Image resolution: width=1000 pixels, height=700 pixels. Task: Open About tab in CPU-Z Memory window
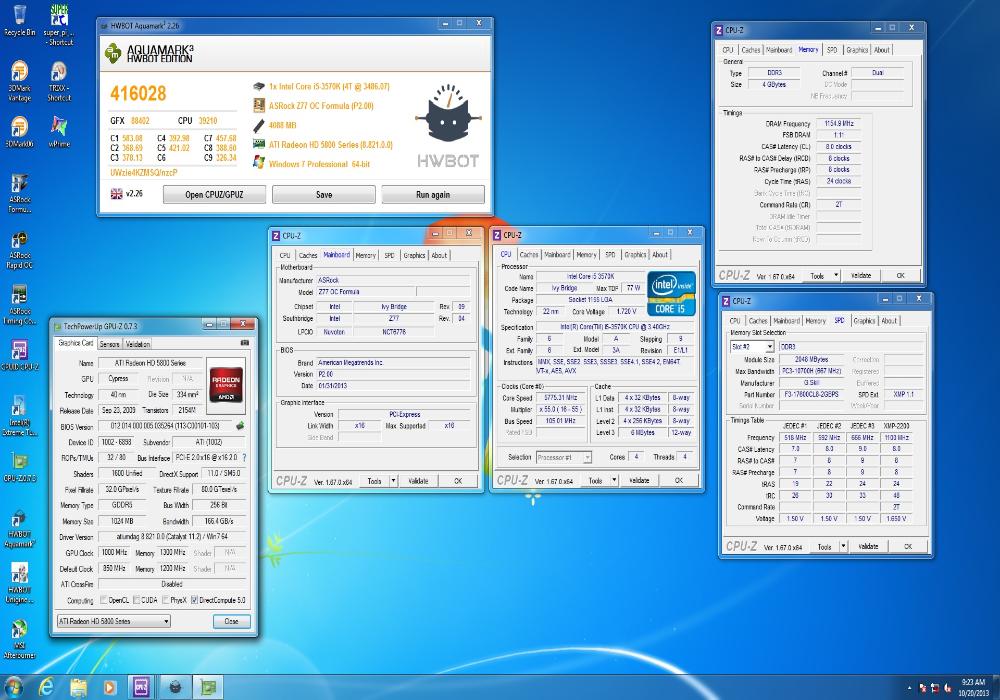tap(881, 50)
